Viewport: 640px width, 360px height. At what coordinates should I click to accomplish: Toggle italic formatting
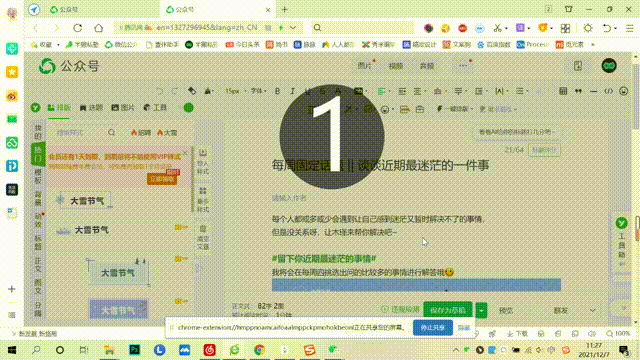coord(292,91)
